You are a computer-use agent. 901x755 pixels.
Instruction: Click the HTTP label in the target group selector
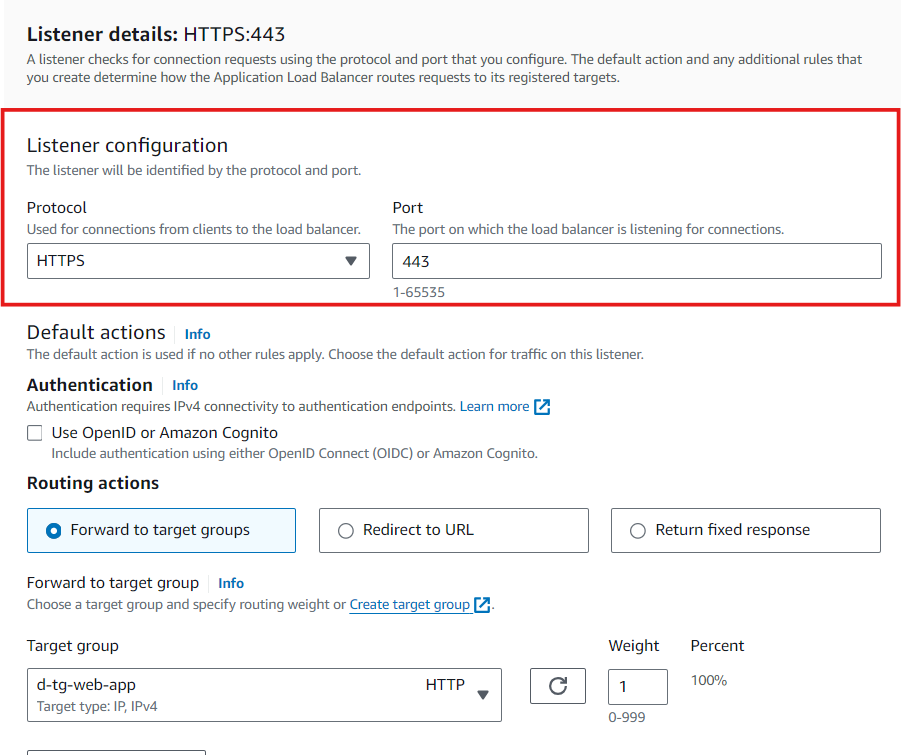pyautogui.click(x=445, y=685)
